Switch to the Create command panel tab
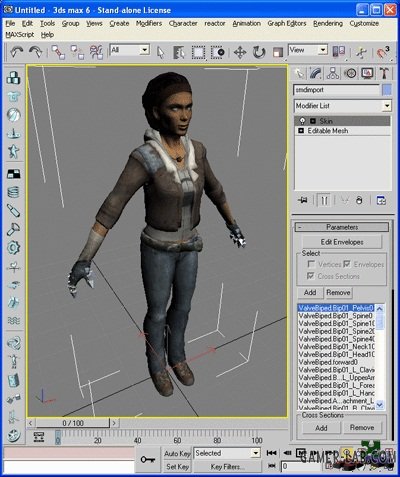Viewport: 400px width, 477px height. point(299,73)
